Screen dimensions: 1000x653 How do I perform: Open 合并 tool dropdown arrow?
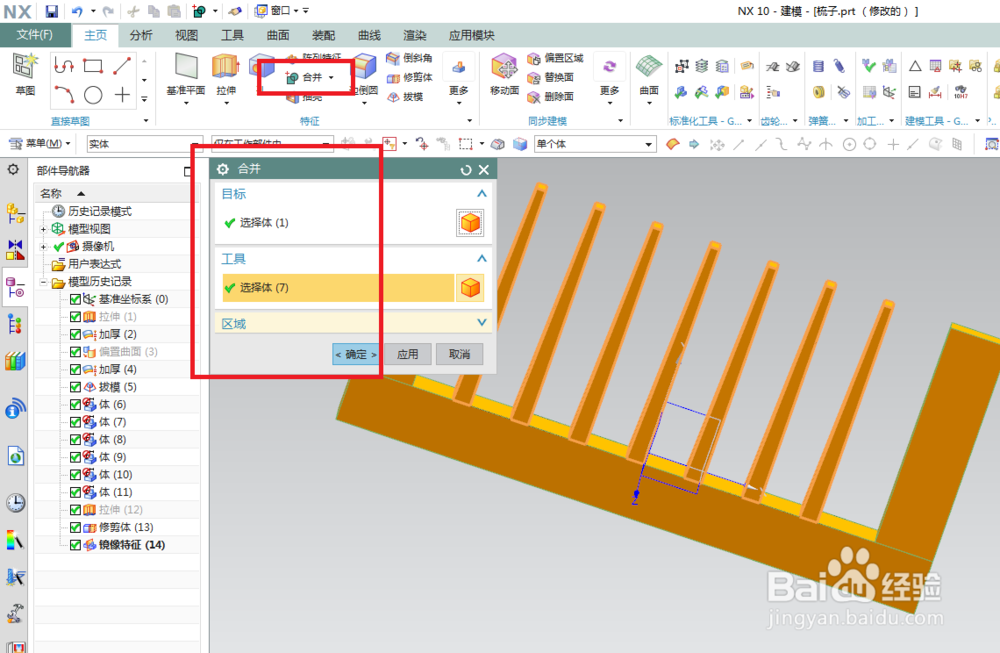331,78
